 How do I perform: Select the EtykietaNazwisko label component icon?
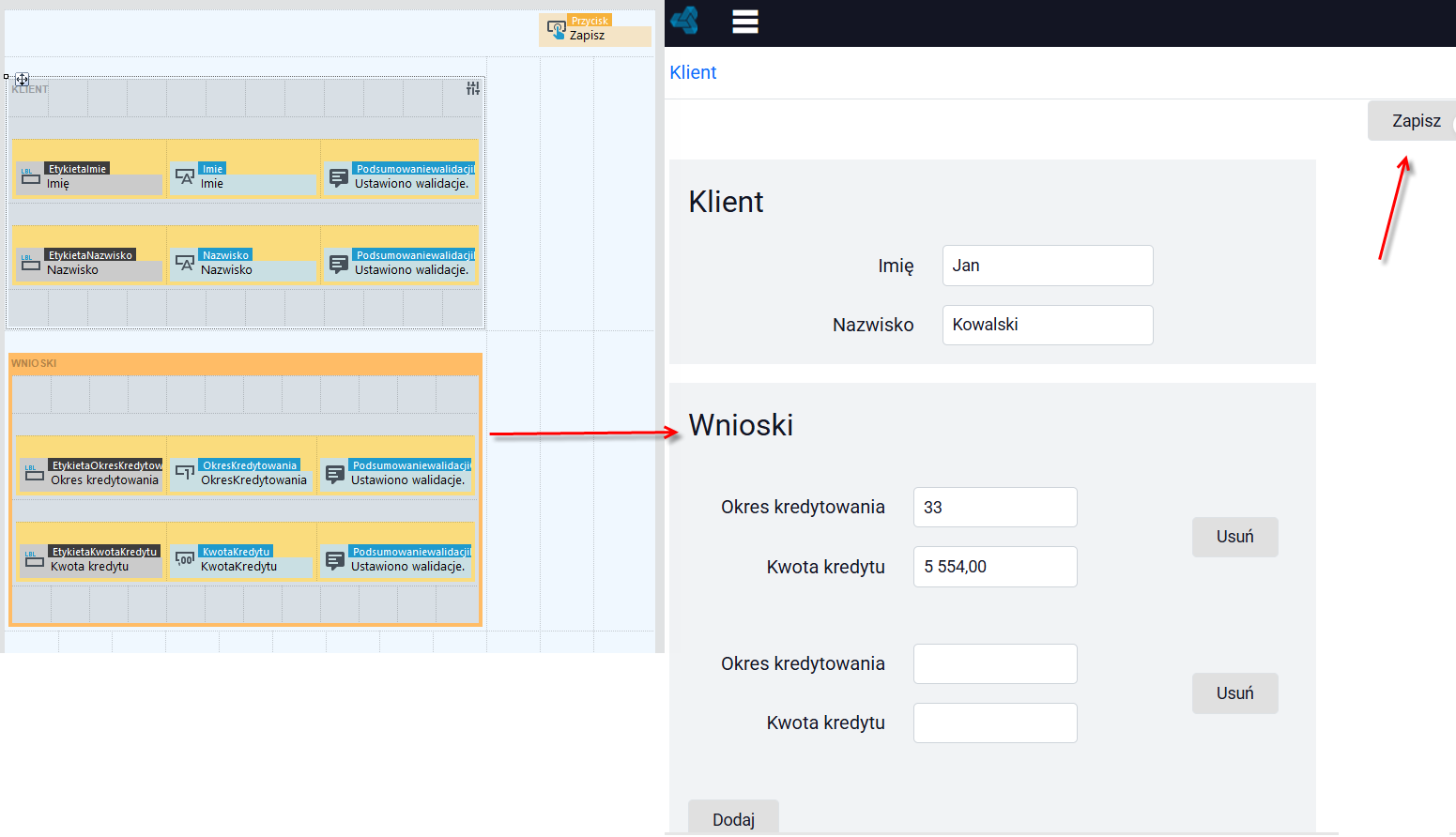click(x=31, y=263)
